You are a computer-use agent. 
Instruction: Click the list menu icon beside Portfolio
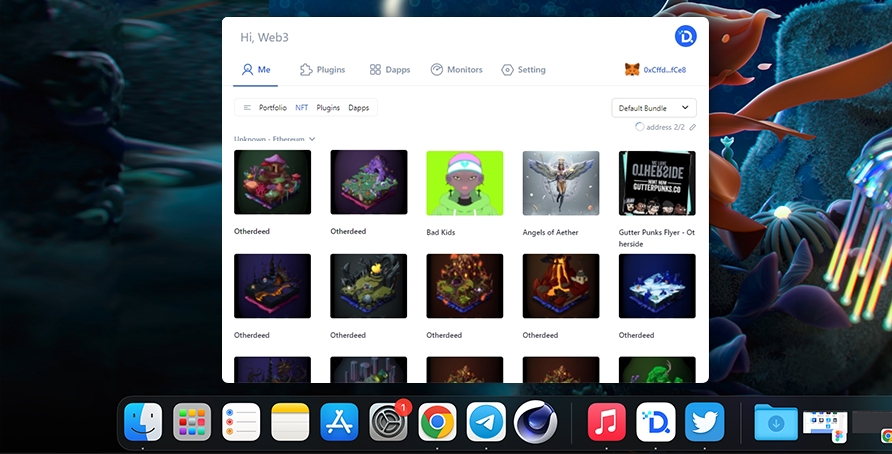(247, 108)
